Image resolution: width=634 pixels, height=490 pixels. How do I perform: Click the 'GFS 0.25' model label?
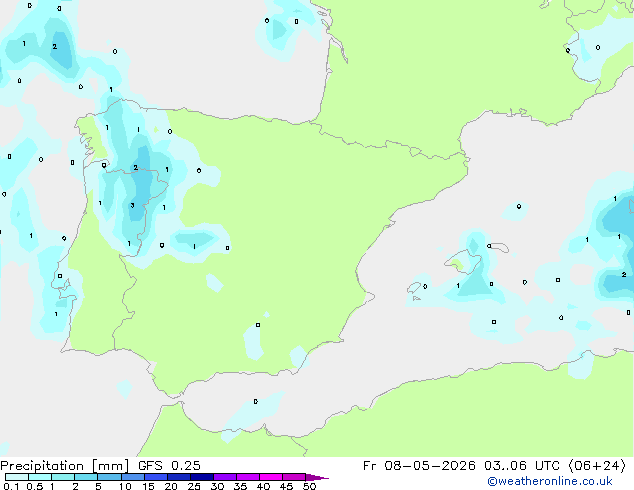[x=169, y=466]
